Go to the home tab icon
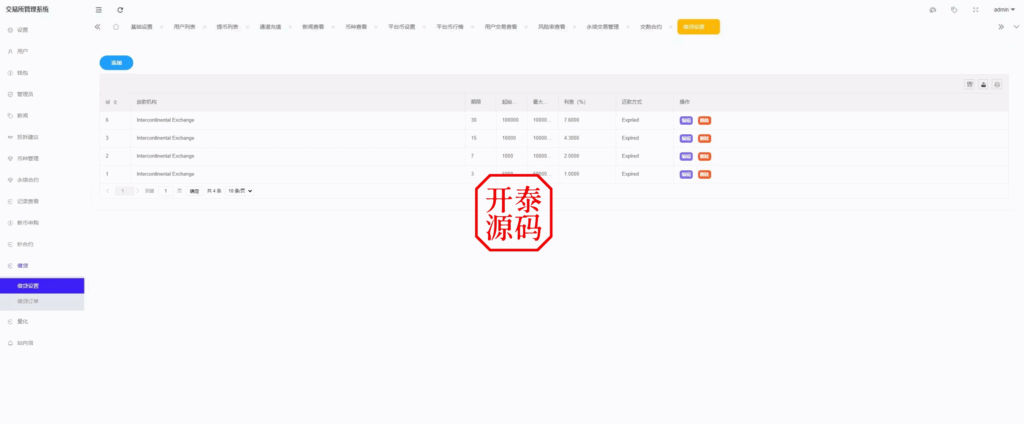1024x424 pixels. 116,27
